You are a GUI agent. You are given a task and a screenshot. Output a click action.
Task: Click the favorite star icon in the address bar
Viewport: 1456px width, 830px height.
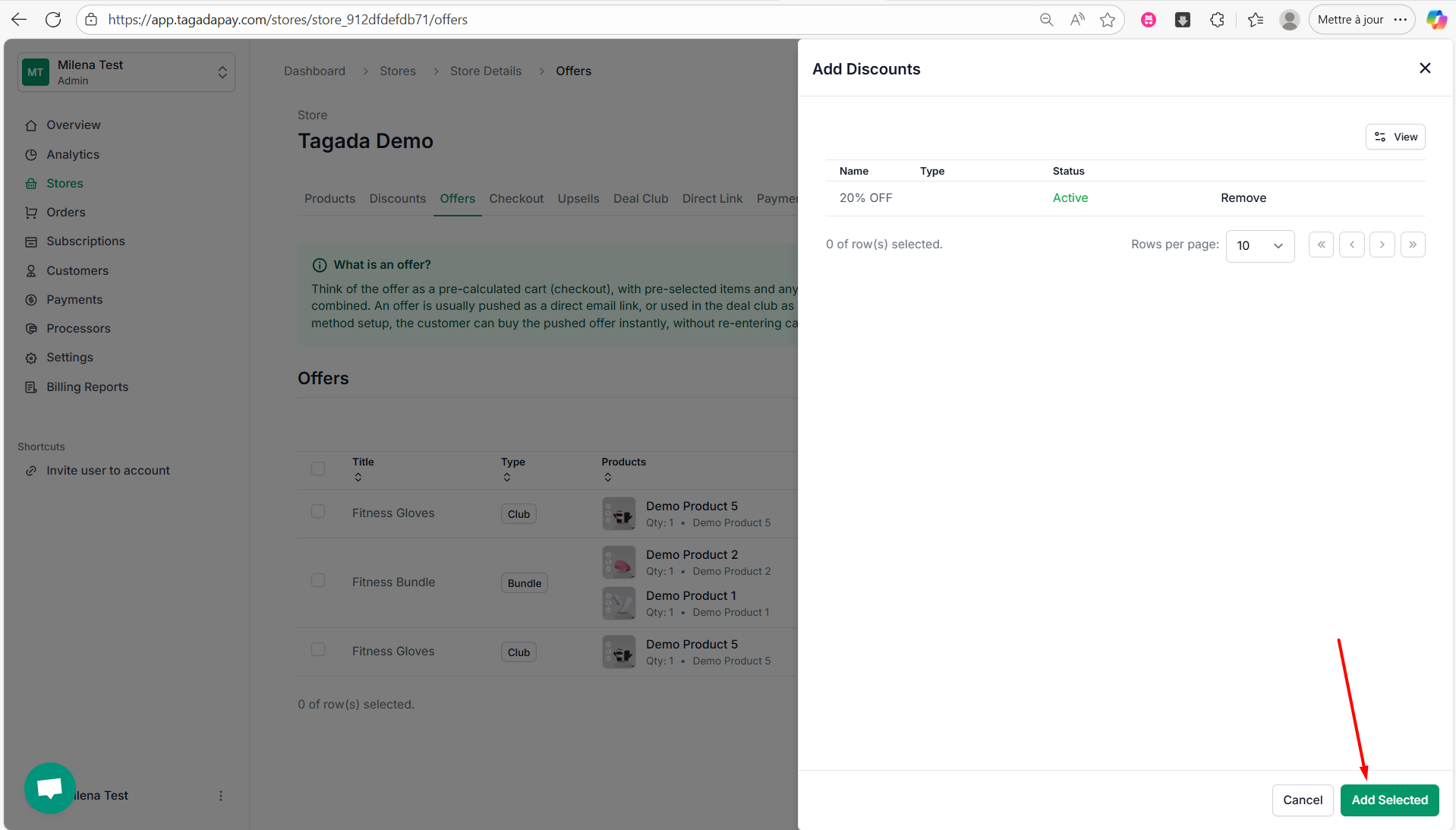(x=1108, y=20)
